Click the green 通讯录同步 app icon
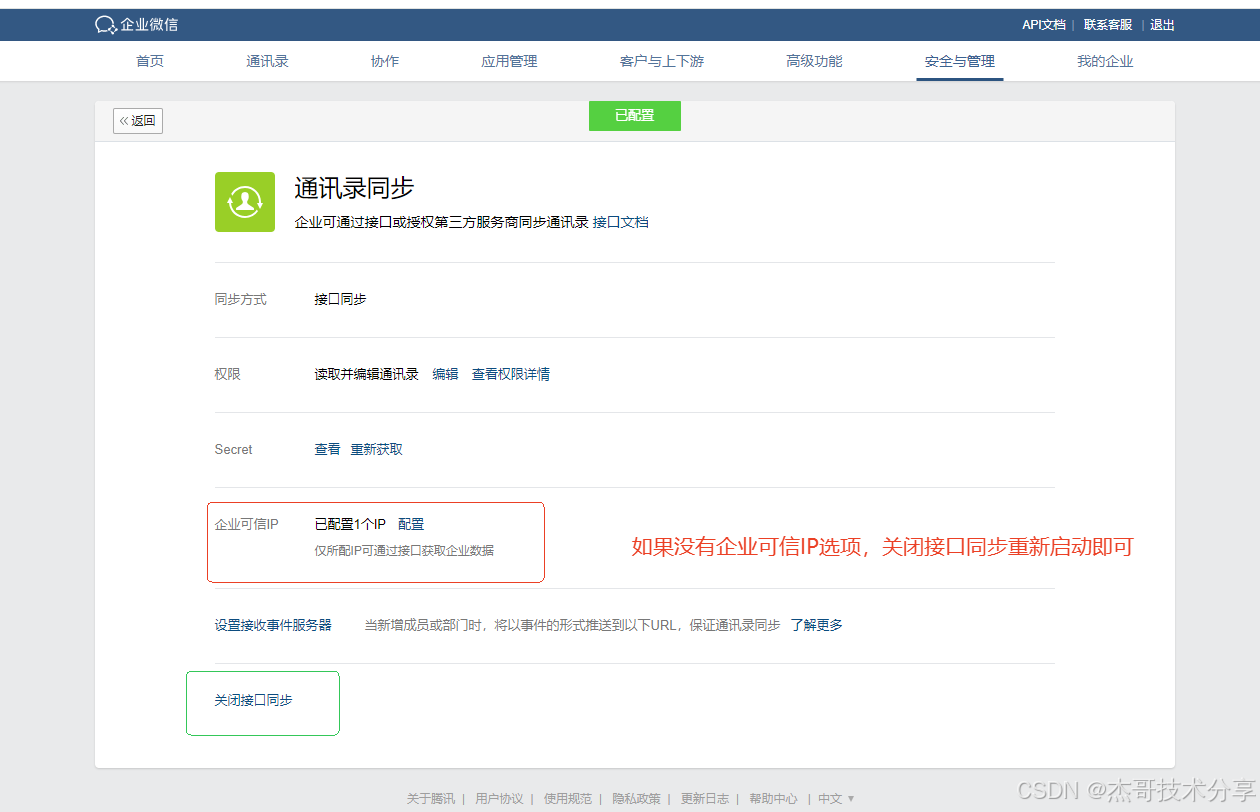Viewport: 1260px width, 812px height. (245, 202)
